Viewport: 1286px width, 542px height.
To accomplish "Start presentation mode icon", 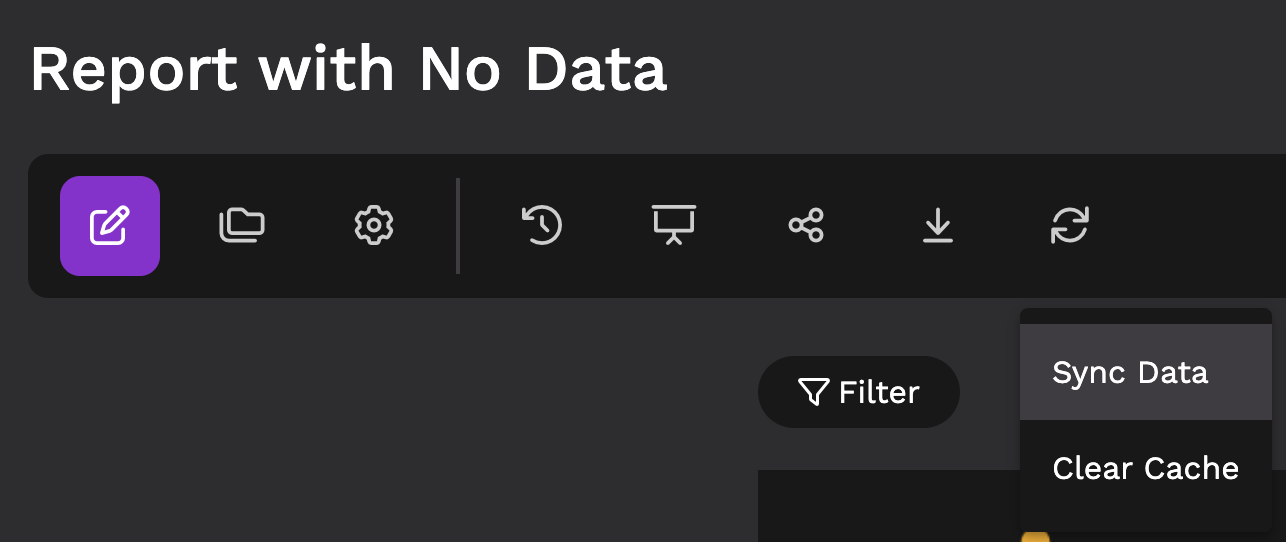I will coord(674,226).
